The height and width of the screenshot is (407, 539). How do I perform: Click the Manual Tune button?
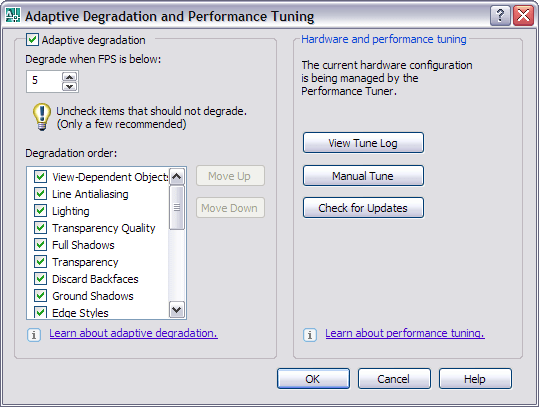coord(363,176)
